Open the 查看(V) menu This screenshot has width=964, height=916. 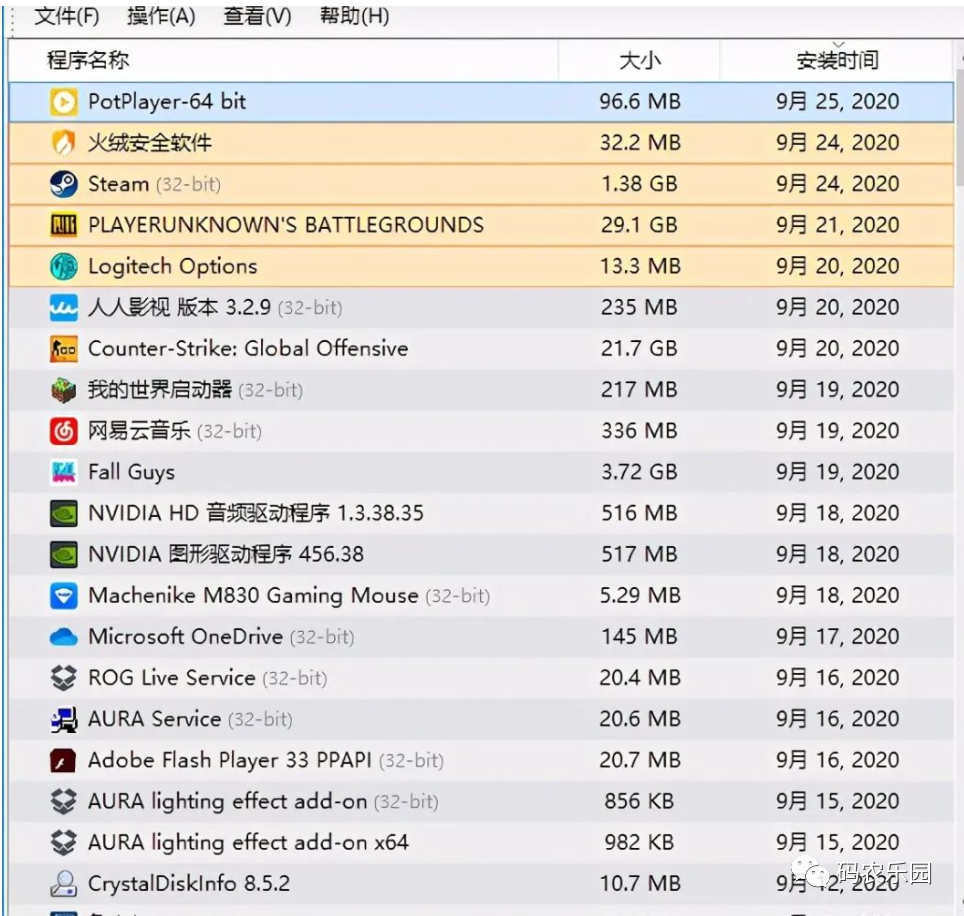click(x=257, y=16)
